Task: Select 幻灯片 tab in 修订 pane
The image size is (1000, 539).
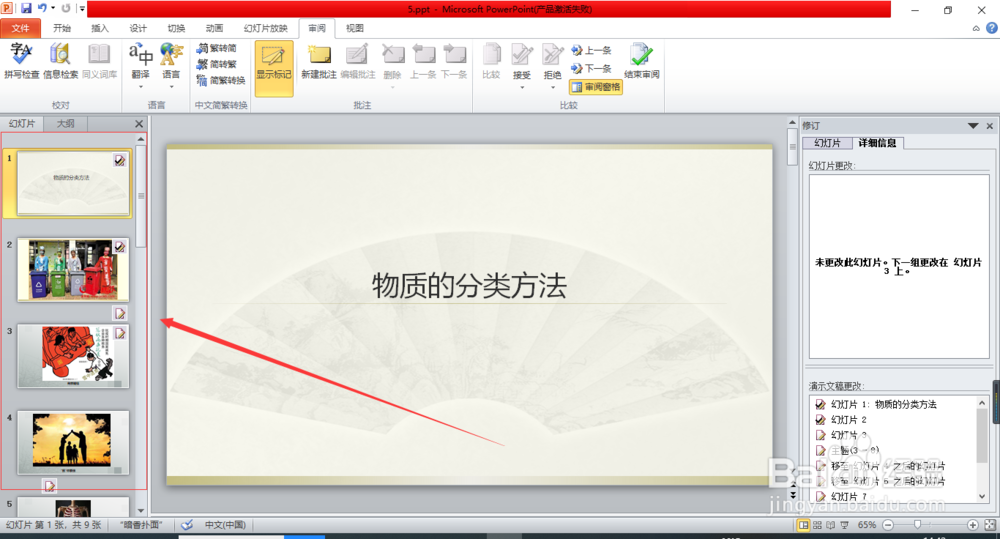Action: coord(827,143)
